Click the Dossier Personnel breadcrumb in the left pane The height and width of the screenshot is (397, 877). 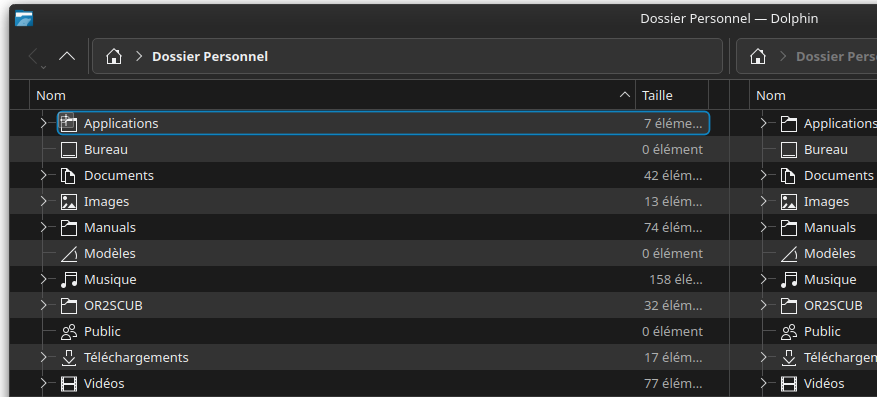click(x=210, y=56)
